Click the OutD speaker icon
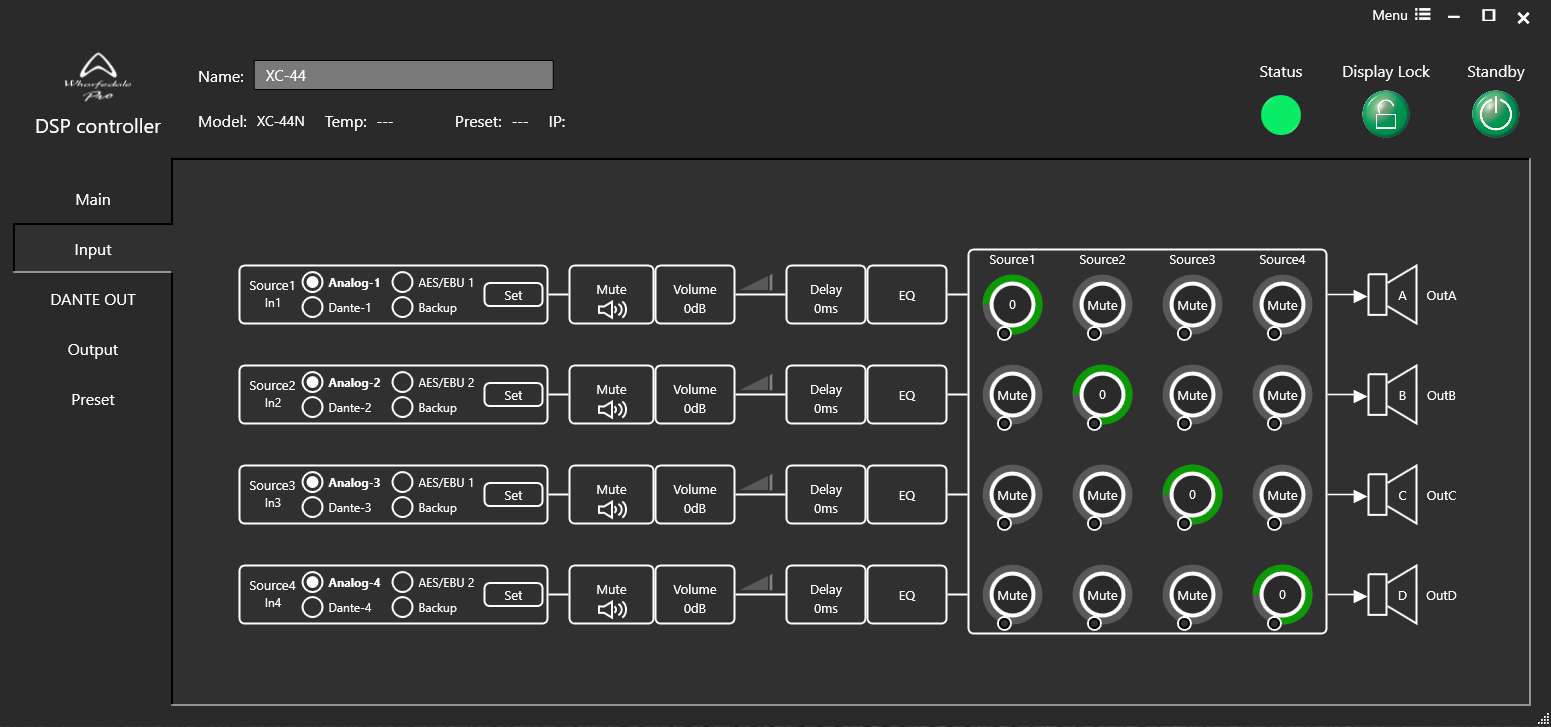Image resolution: width=1551 pixels, height=727 pixels. click(1392, 595)
